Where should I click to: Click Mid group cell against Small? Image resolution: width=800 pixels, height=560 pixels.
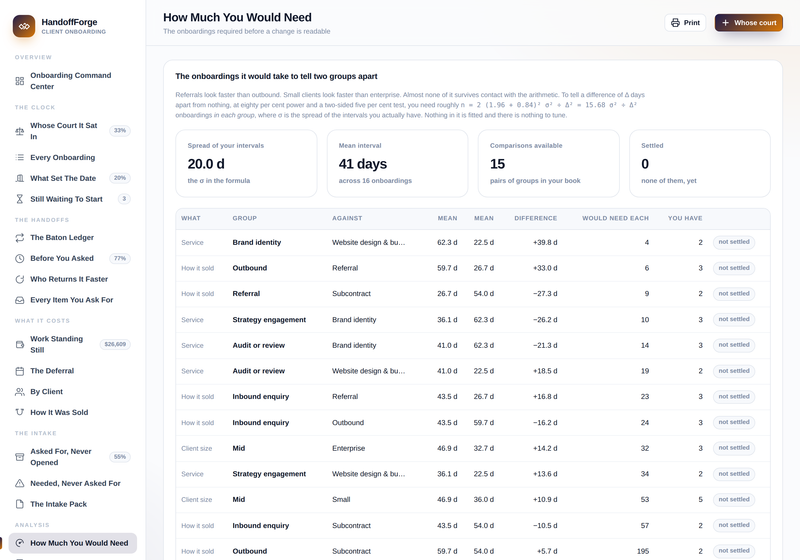(238, 500)
